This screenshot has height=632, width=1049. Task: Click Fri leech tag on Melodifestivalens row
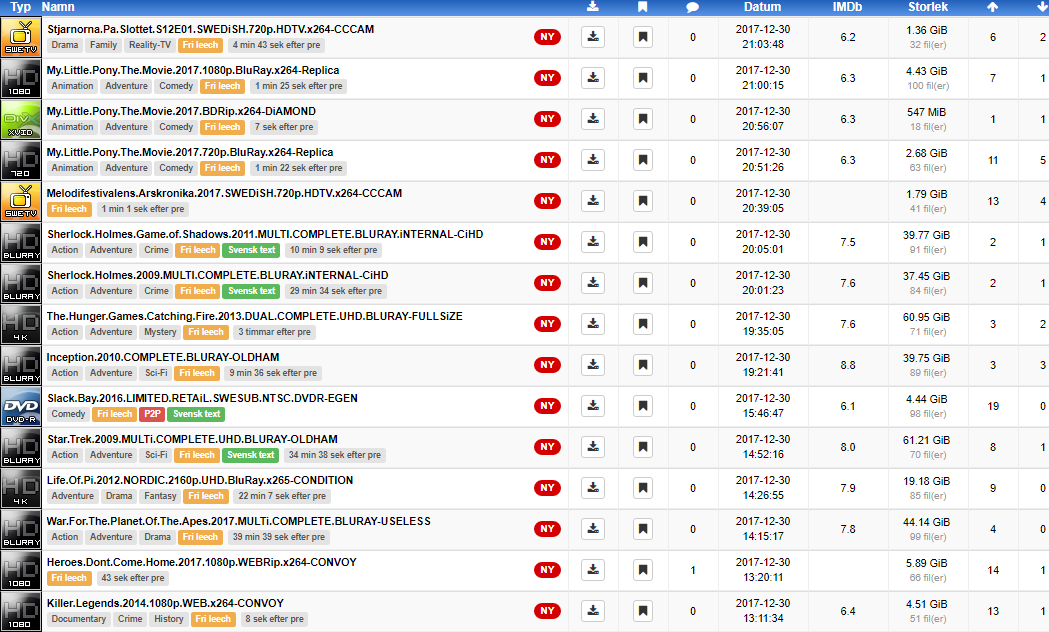tap(69, 209)
